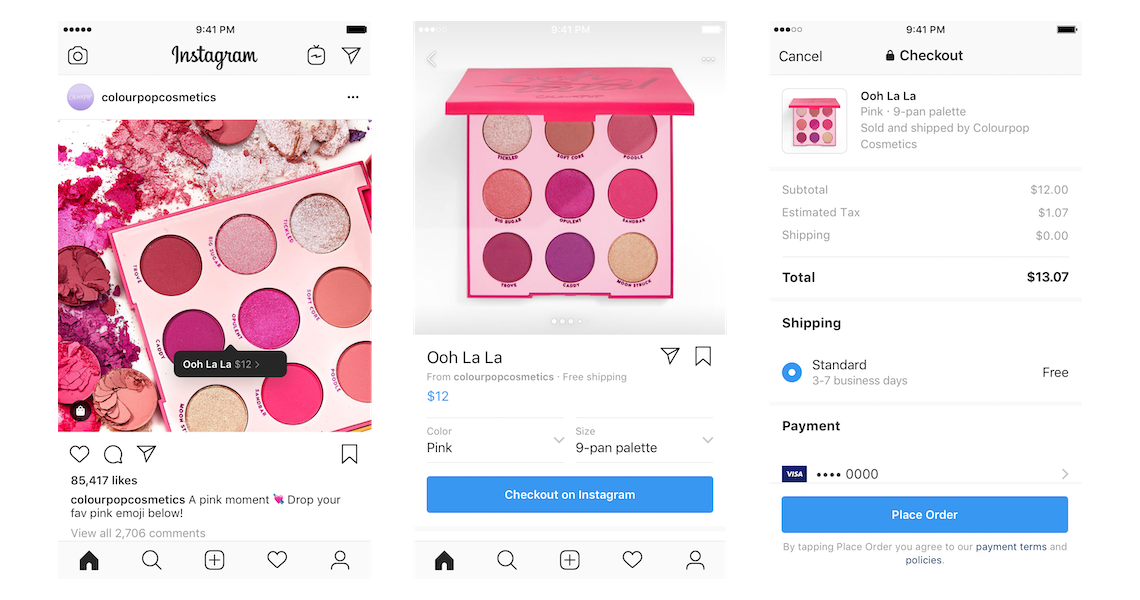Screen dimensions: 1140x600
Task: Open comments bubble under the feed post
Action: [113, 455]
